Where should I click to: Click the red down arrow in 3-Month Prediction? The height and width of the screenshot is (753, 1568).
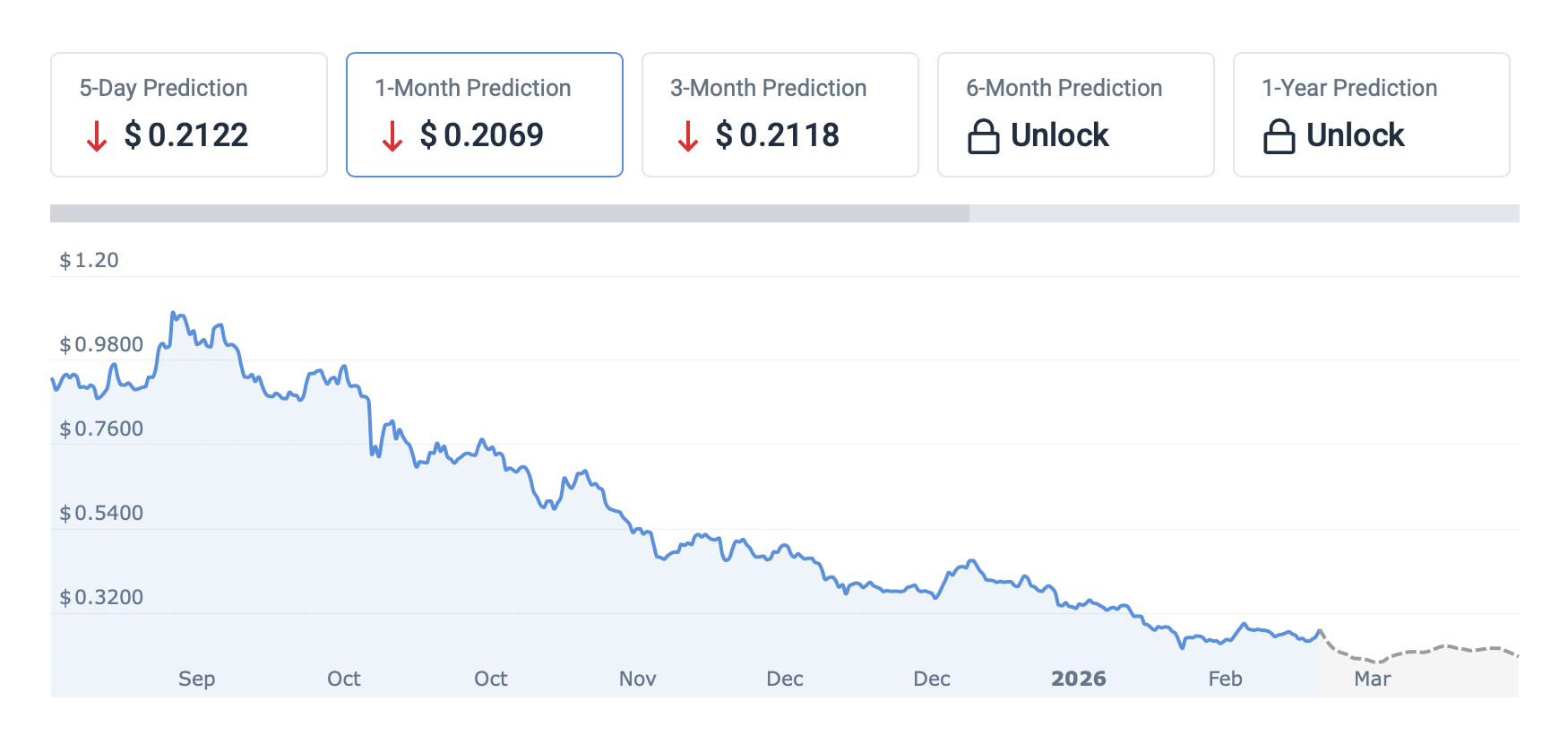688,136
